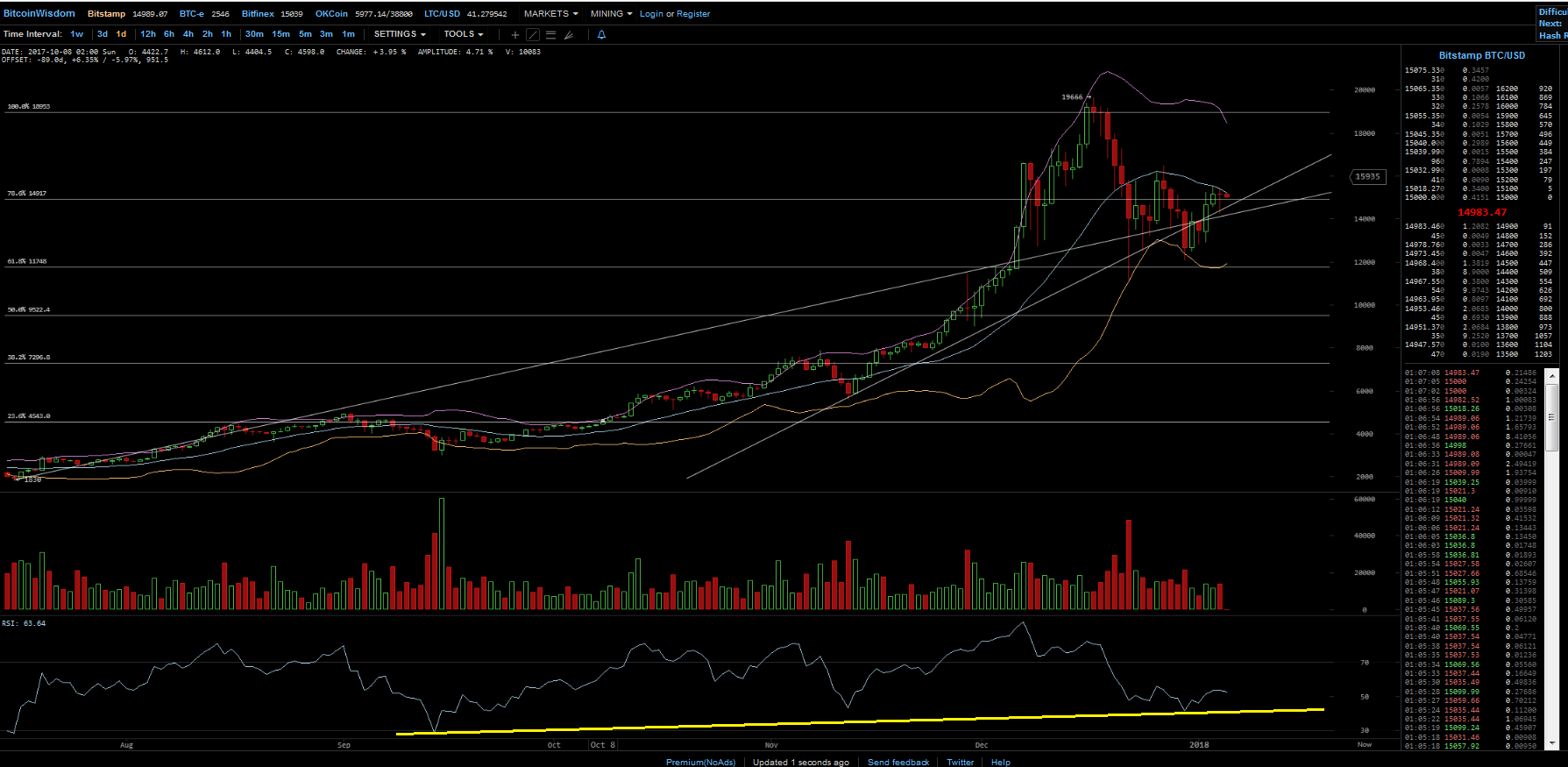Click the Register link
This screenshot has width=1568, height=767.
point(693,14)
